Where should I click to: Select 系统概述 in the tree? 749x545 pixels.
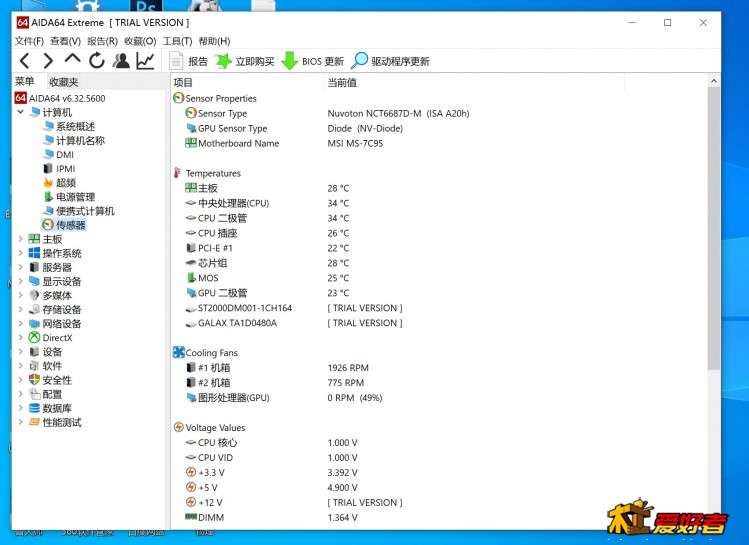69,127
